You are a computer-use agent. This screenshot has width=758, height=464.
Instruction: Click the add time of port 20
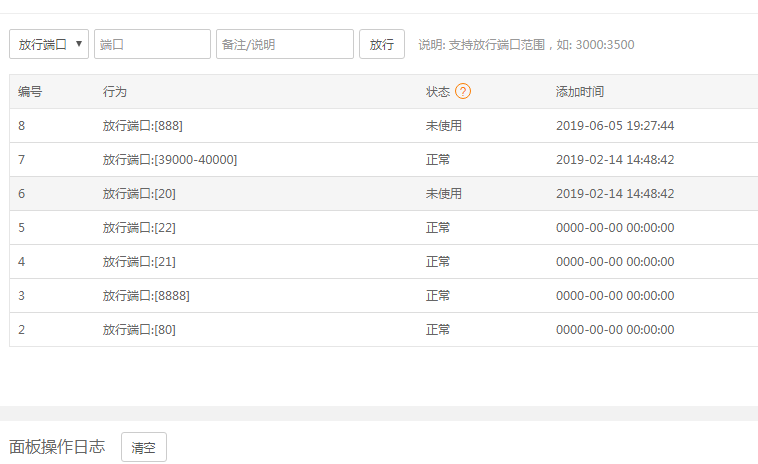pos(615,193)
